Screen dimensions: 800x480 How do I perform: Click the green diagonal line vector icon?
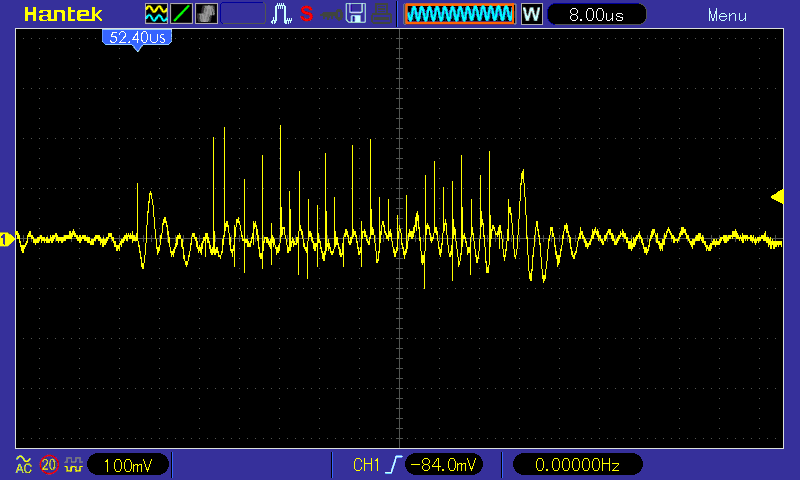coord(181,14)
